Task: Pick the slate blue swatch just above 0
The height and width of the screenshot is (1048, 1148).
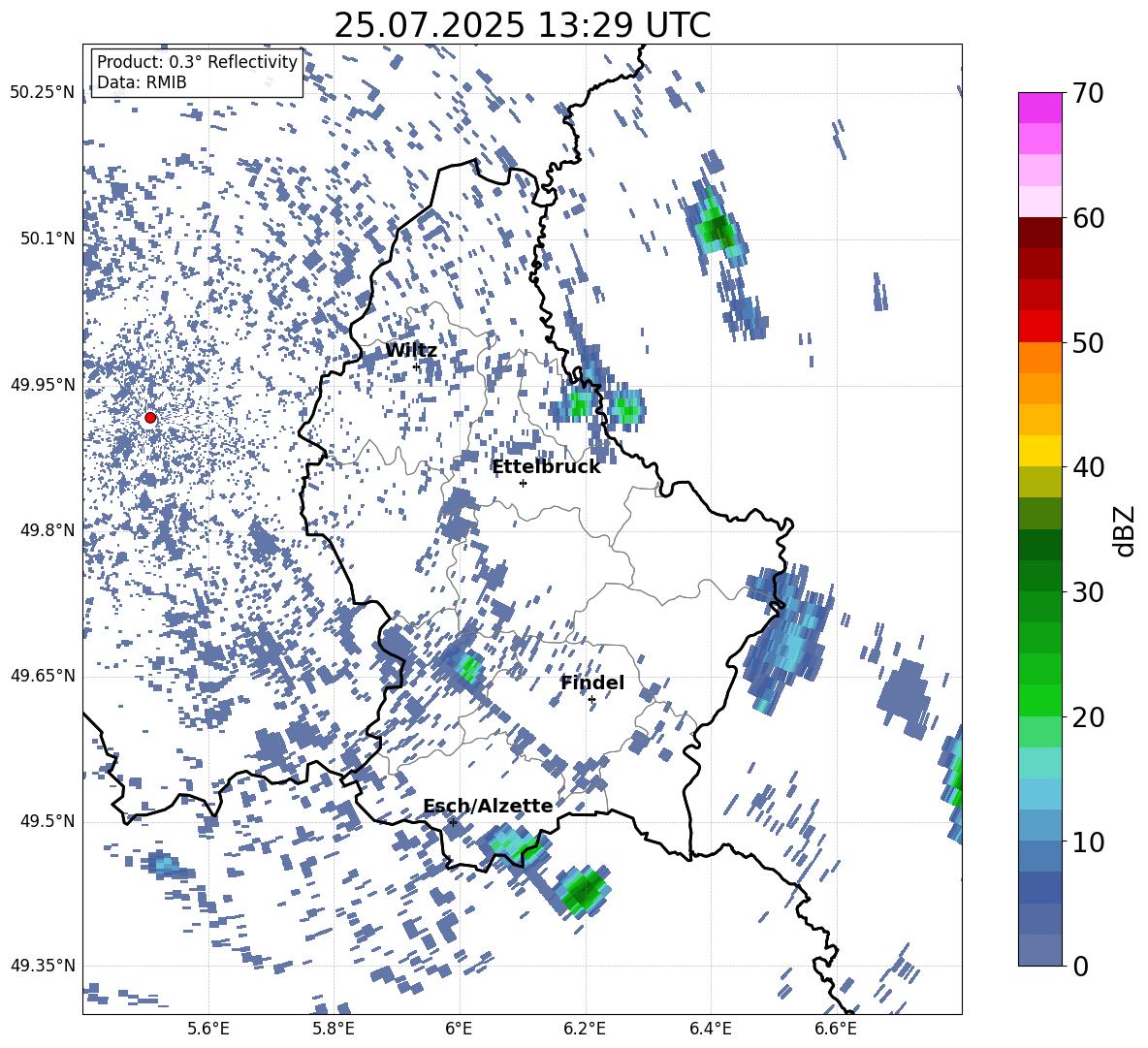Action: pos(1039,950)
